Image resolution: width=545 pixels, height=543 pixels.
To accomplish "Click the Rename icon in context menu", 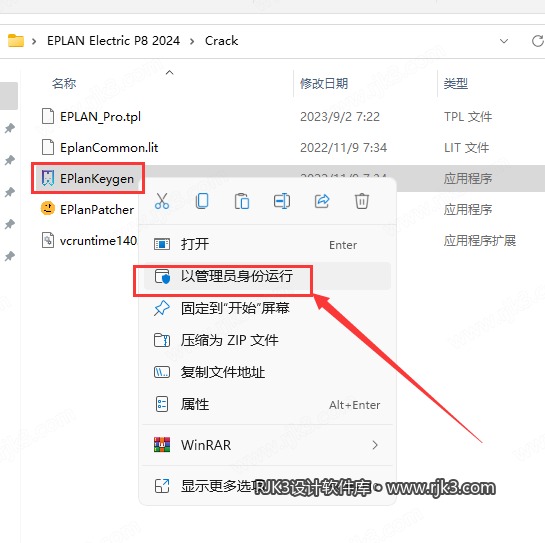I will click(282, 201).
